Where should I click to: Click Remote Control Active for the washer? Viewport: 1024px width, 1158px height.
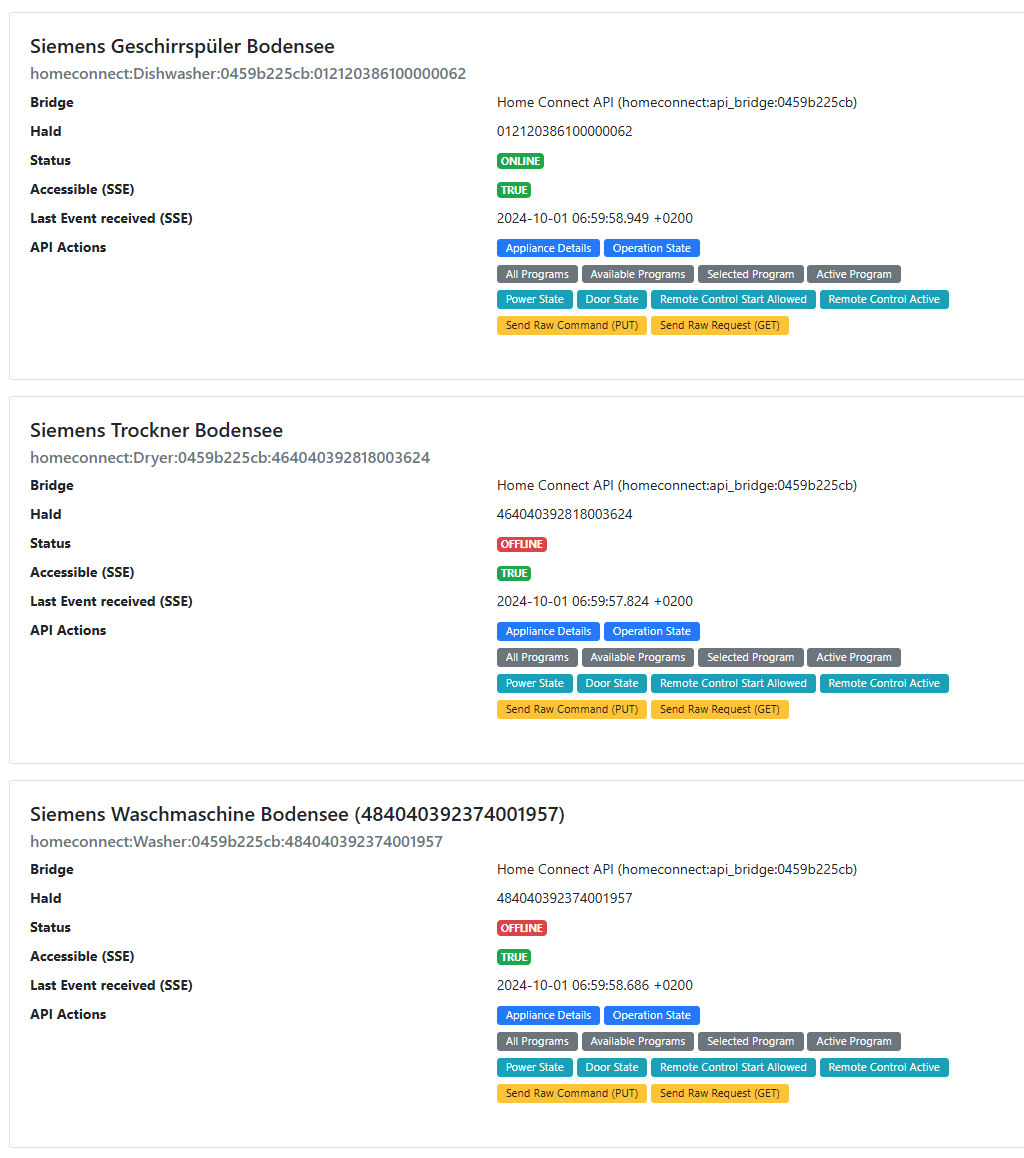pyautogui.click(x=884, y=1067)
